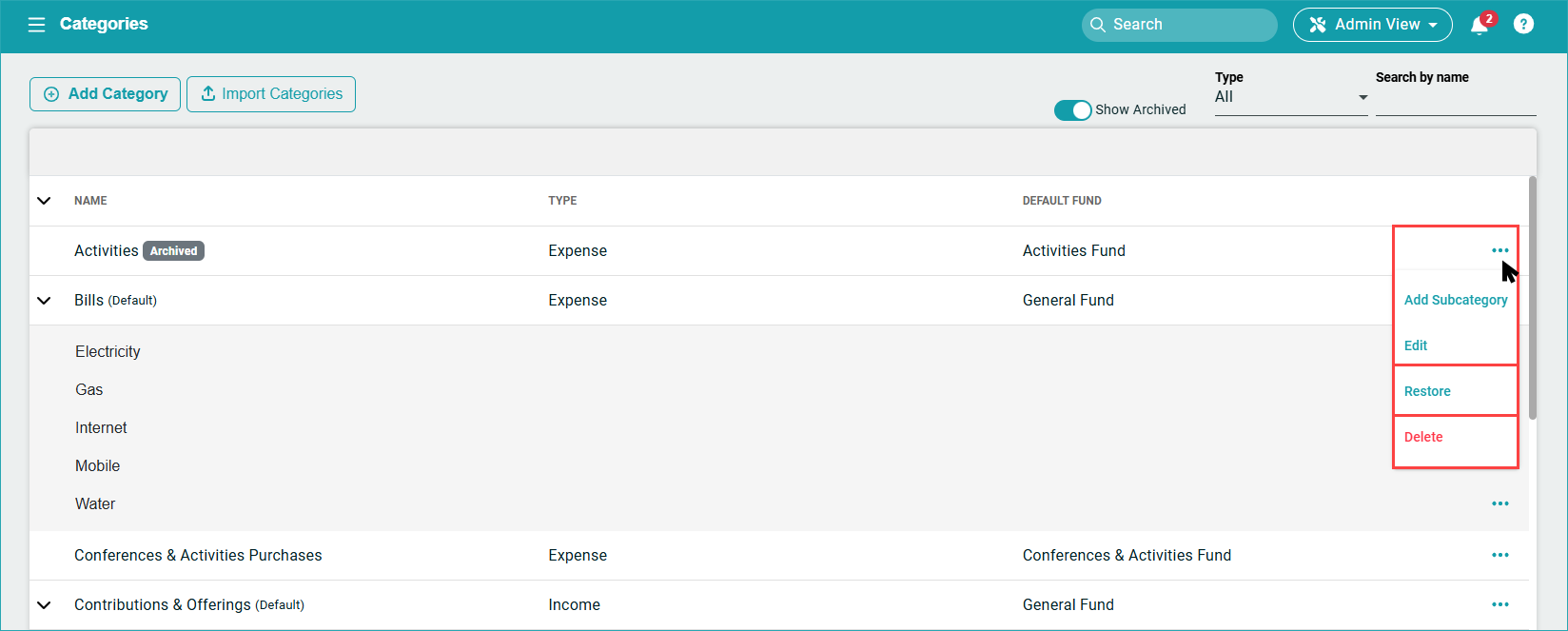The height and width of the screenshot is (631, 1568).
Task: Open the hamburger navigation menu
Action: 37,25
